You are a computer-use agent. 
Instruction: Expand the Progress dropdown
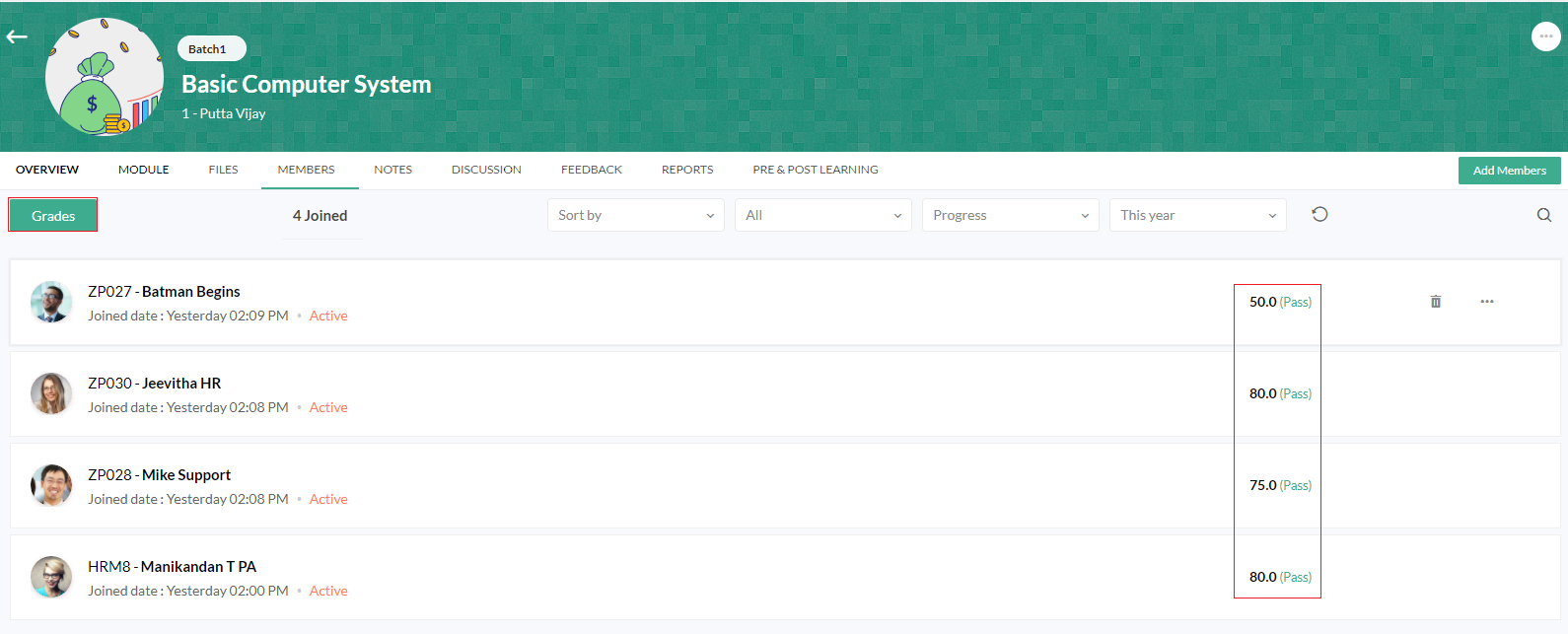click(x=1011, y=215)
